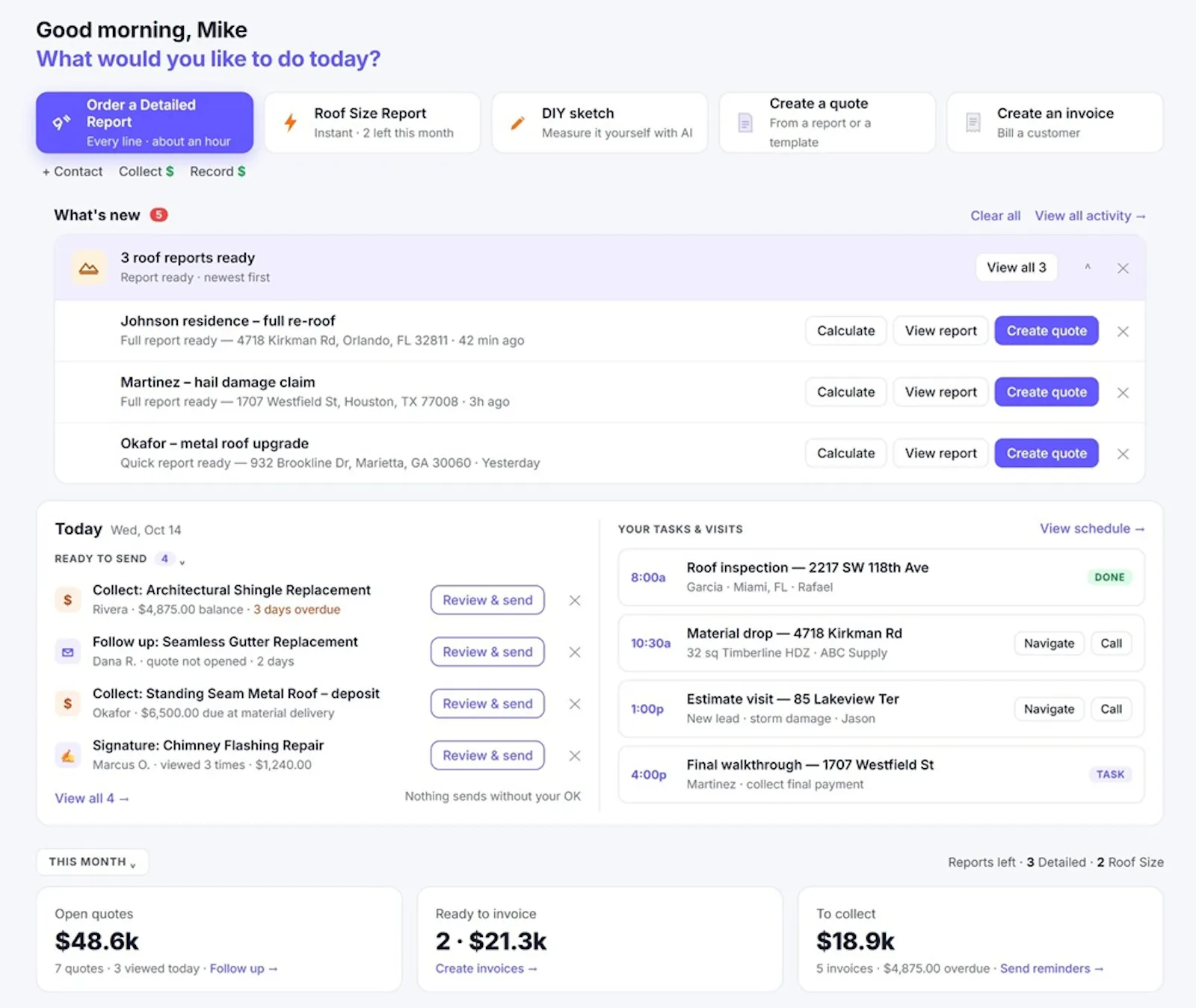Image resolution: width=1196 pixels, height=1008 pixels.
Task: Dismiss the Okafor metal roof upgrade notification
Action: point(1123,454)
